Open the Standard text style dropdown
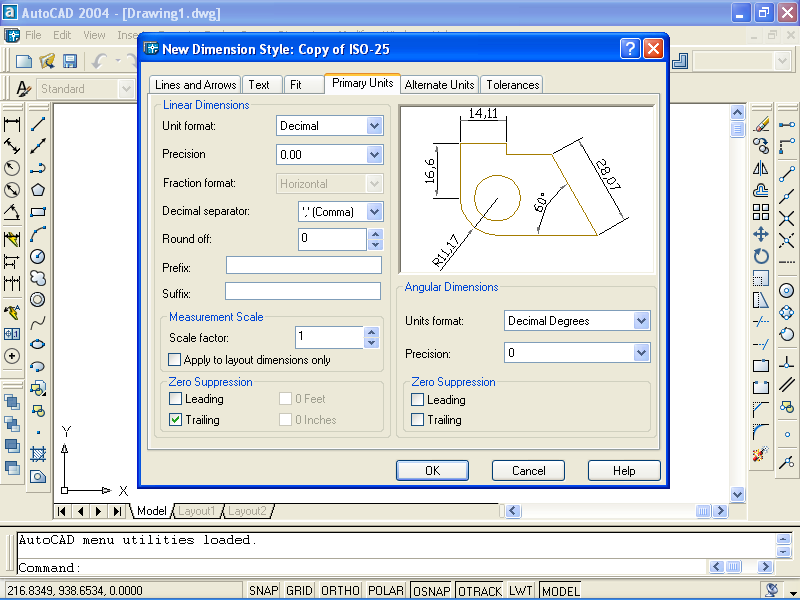This screenshot has width=800, height=600. click(x=126, y=89)
